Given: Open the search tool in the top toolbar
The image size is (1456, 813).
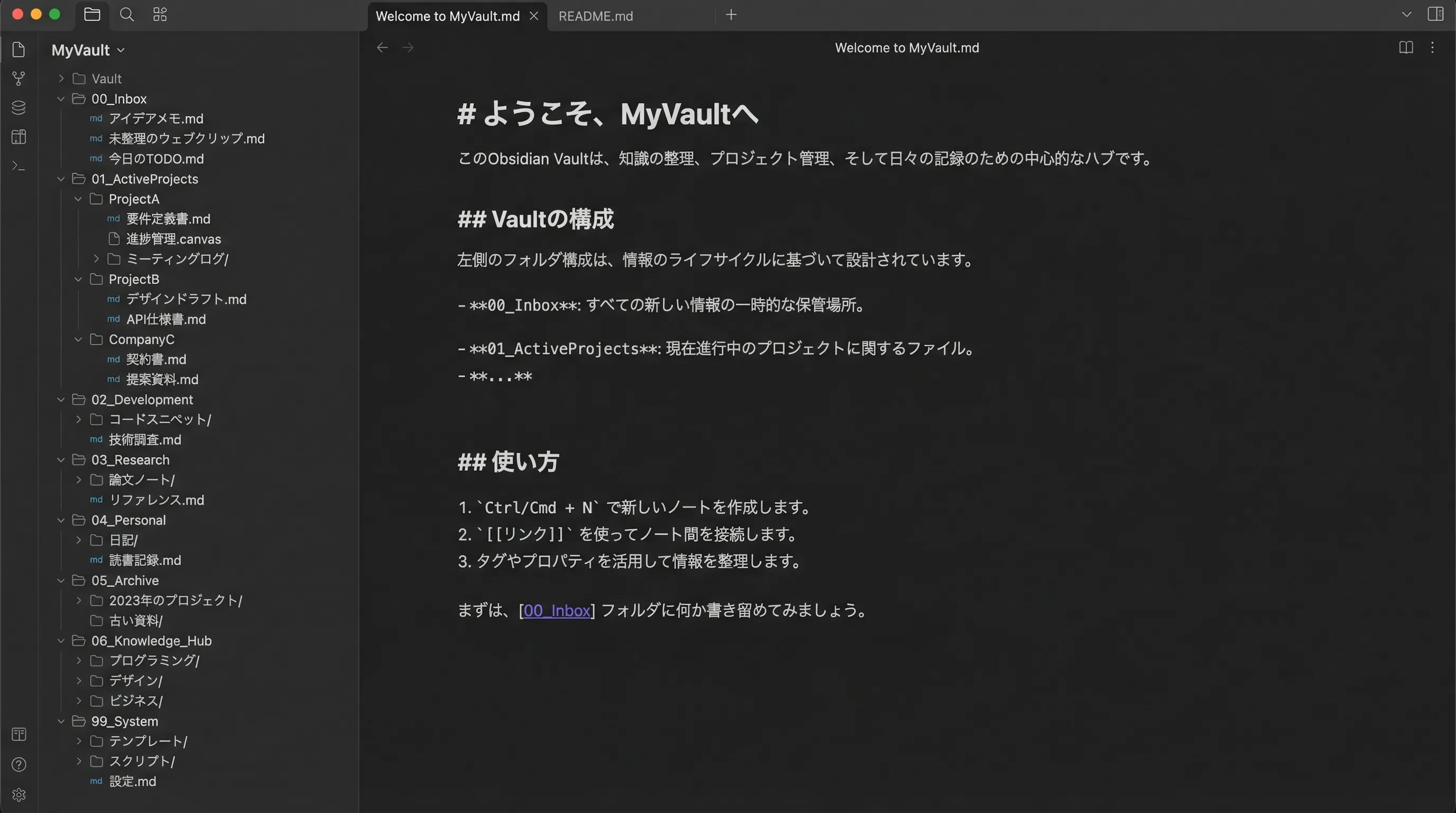Looking at the screenshot, I should [x=126, y=15].
